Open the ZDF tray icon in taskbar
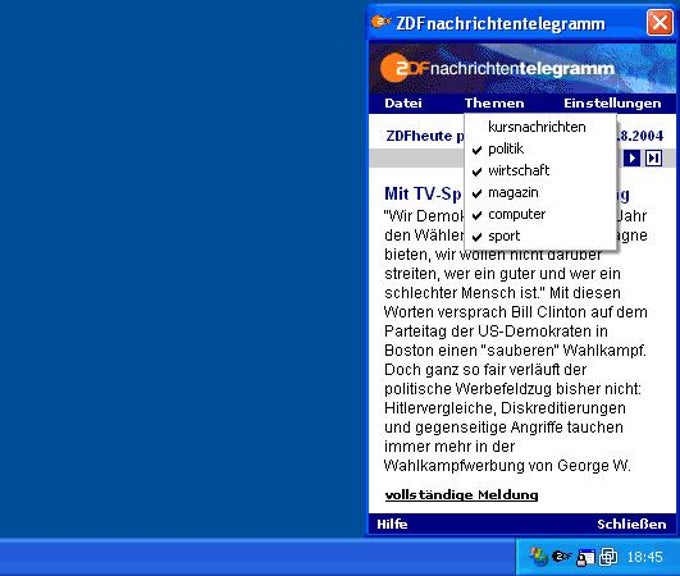 click(x=562, y=556)
